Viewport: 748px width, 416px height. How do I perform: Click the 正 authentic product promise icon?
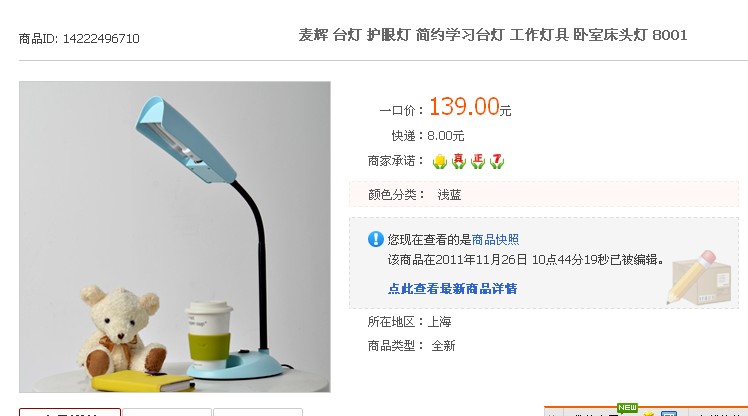[478, 161]
